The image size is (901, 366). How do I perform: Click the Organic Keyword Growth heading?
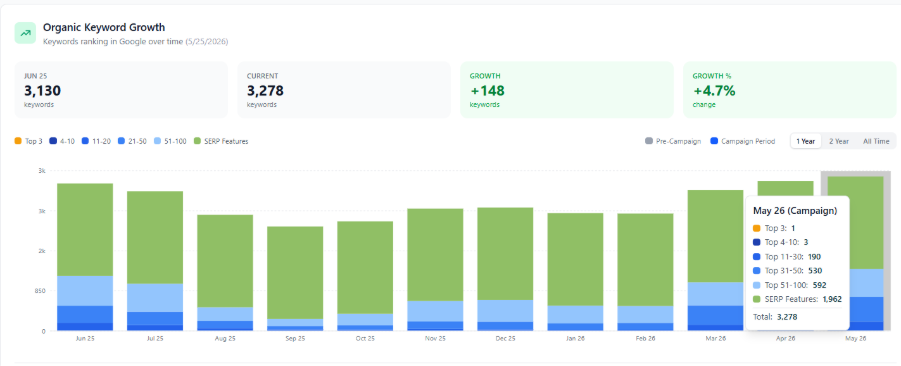[x=104, y=27]
